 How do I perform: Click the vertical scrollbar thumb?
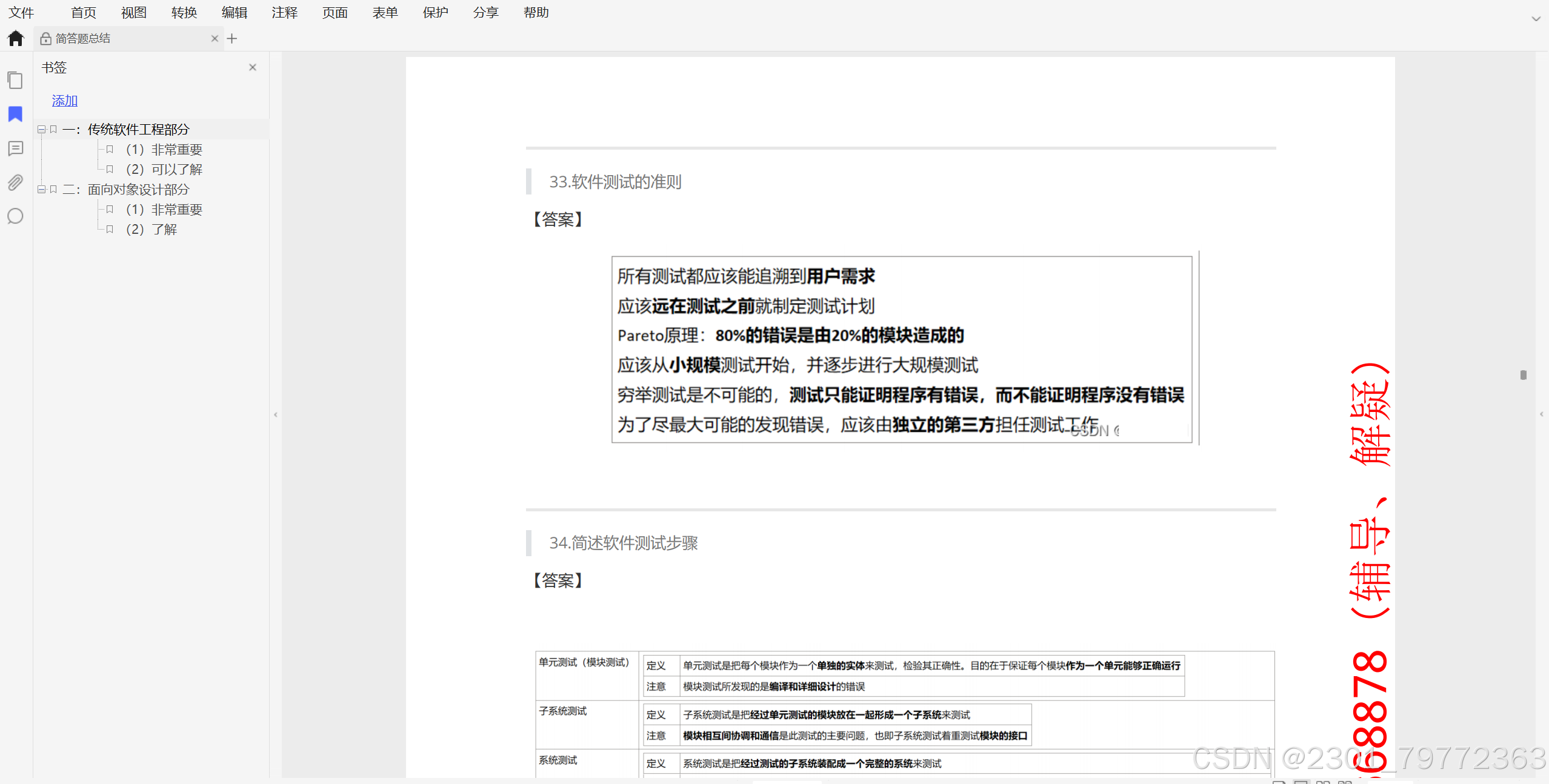1523,375
